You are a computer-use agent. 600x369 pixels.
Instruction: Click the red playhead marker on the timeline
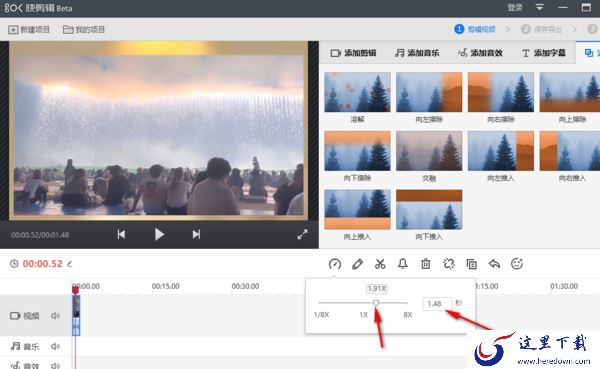point(75,290)
